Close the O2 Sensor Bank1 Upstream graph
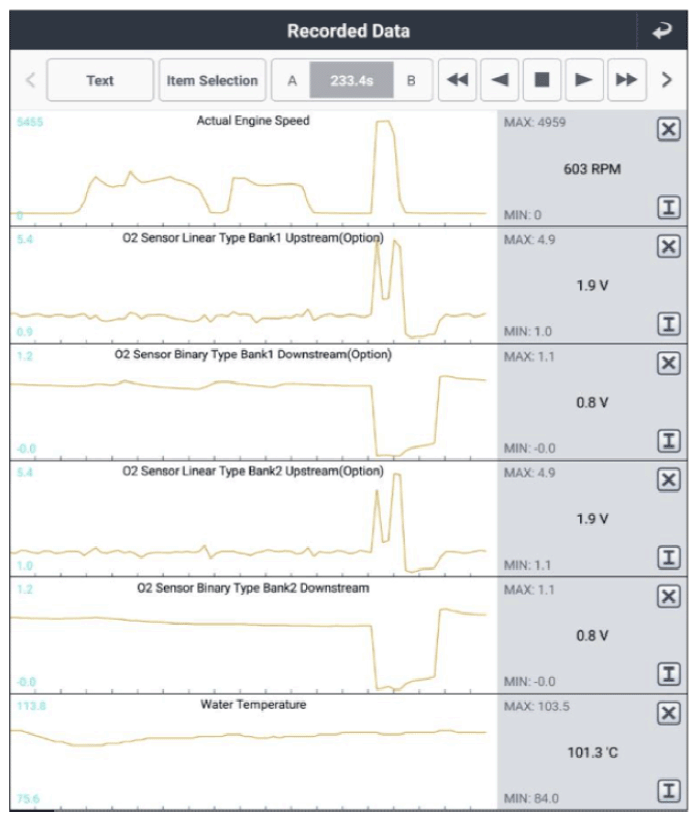 tap(669, 247)
